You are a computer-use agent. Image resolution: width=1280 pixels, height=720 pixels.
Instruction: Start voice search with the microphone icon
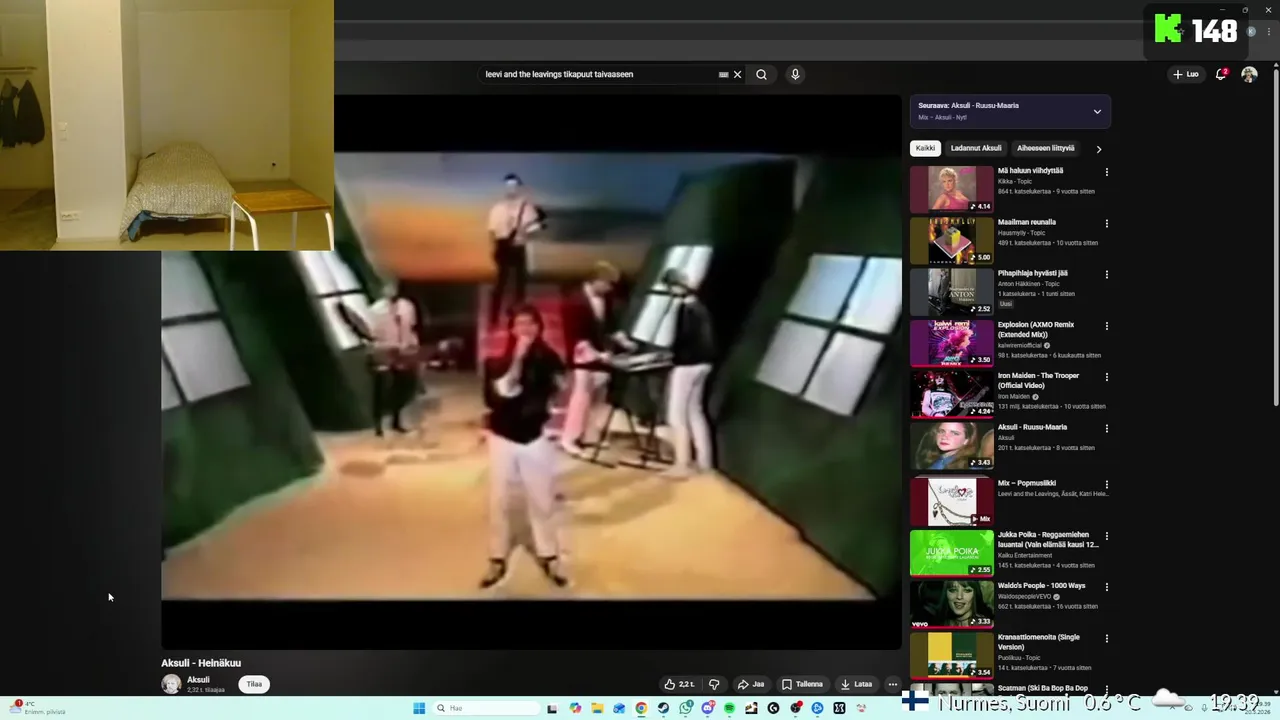795,74
